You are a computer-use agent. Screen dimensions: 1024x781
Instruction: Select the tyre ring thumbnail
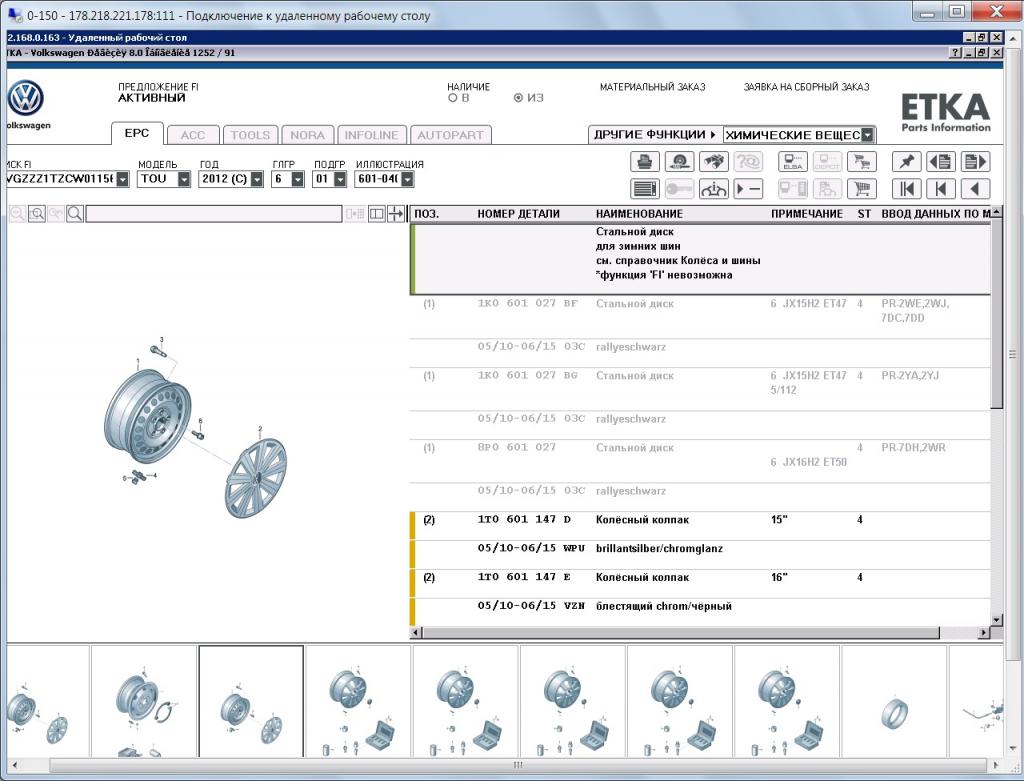894,701
